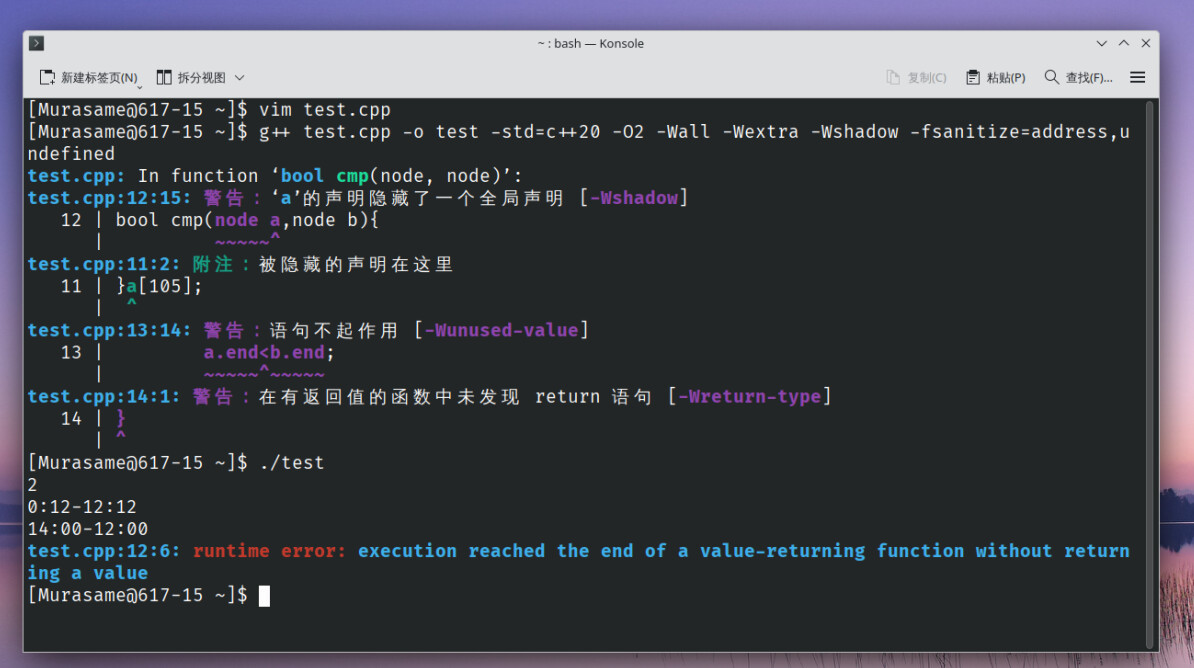This screenshot has height=668, width=1194.
Task: Minimize the Konsole window
Action: pos(1101,43)
